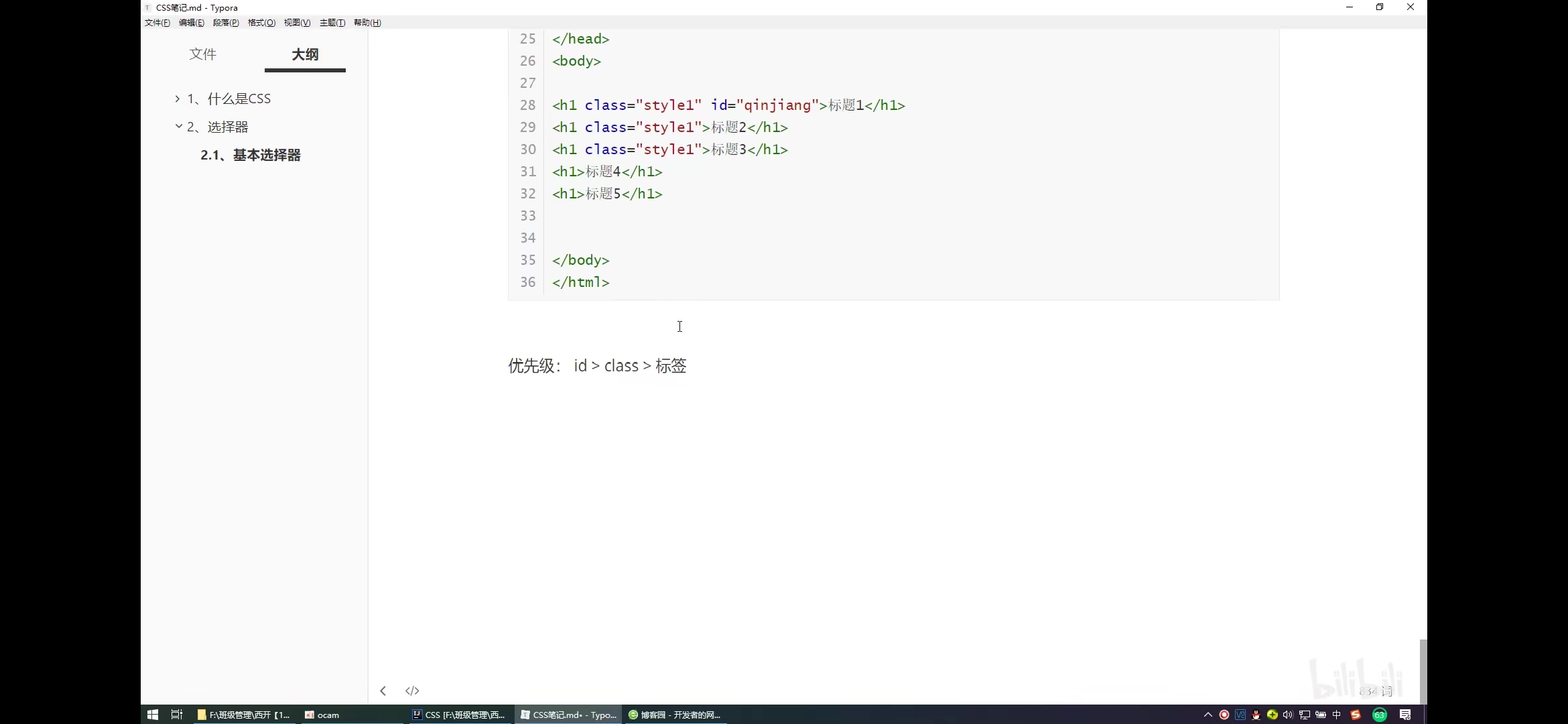This screenshot has height=724, width=1568.
Task: Open IntelliJ CSS project from taskbar
Action: pyautogui.click(x=459, y=715)
